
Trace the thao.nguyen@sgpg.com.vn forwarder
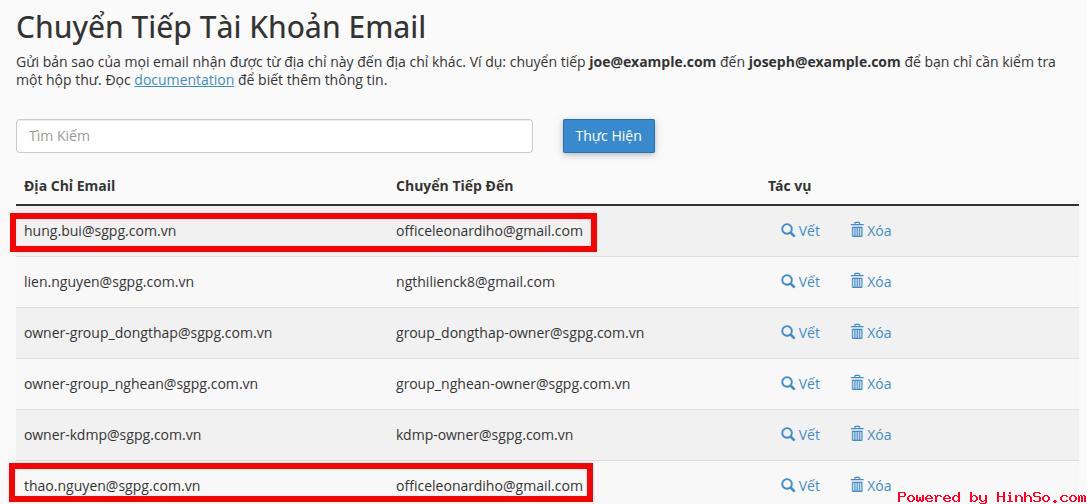click(800, 486)
